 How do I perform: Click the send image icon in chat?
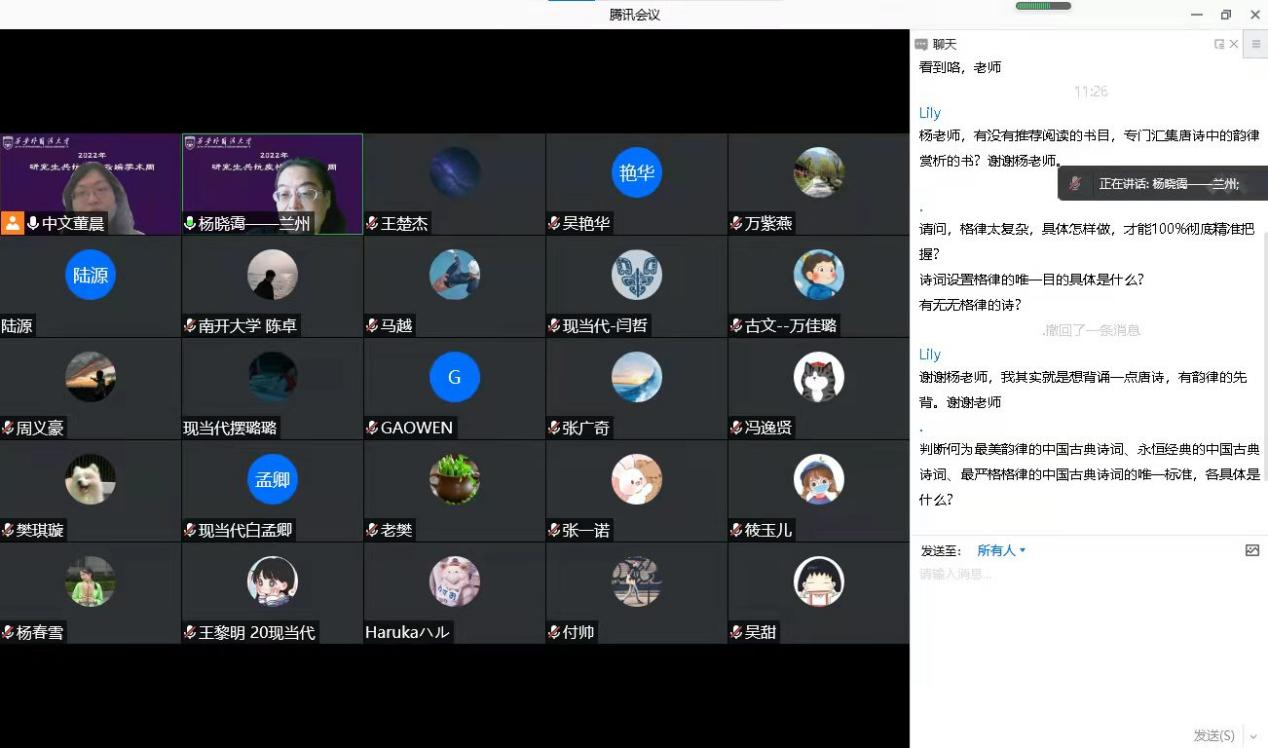point(1252,550)
